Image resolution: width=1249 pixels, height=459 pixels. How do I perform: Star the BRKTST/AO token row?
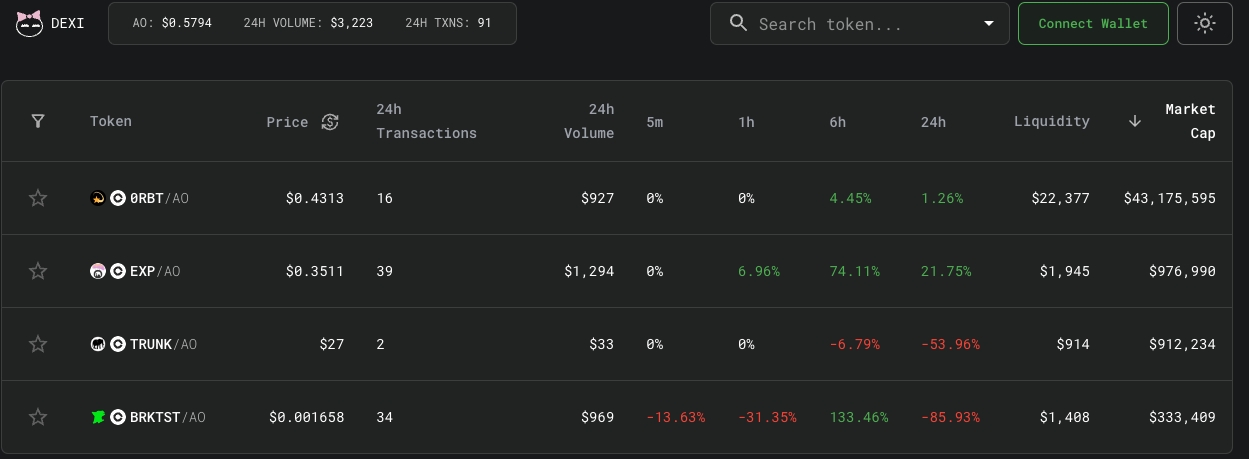click(x=38, y=417)
